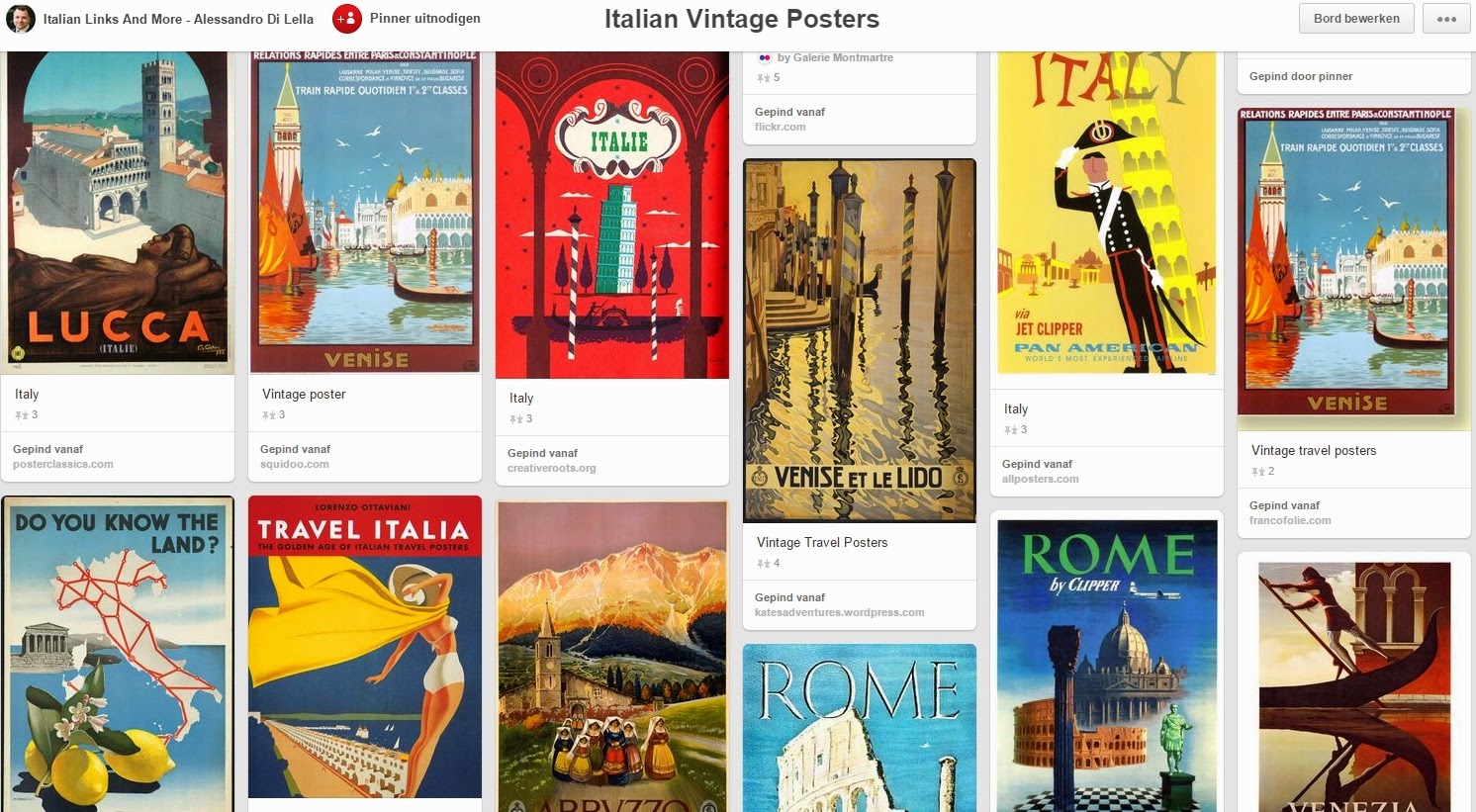1476x812 pixels.
Task: Open the allposters.com source link
Action: (1041, 479)
